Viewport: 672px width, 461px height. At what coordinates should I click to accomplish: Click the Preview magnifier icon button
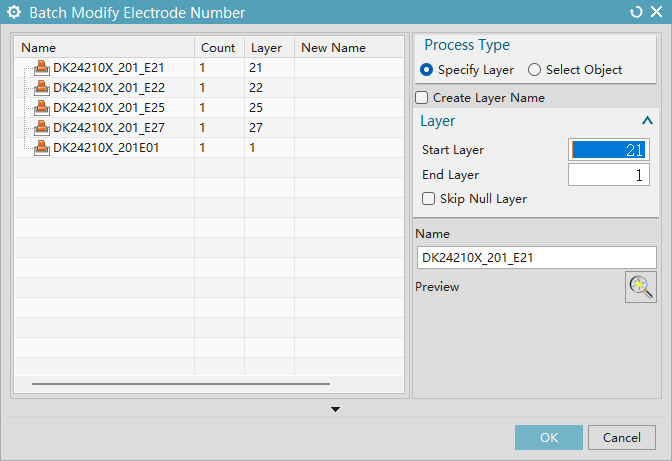point(640,287)
